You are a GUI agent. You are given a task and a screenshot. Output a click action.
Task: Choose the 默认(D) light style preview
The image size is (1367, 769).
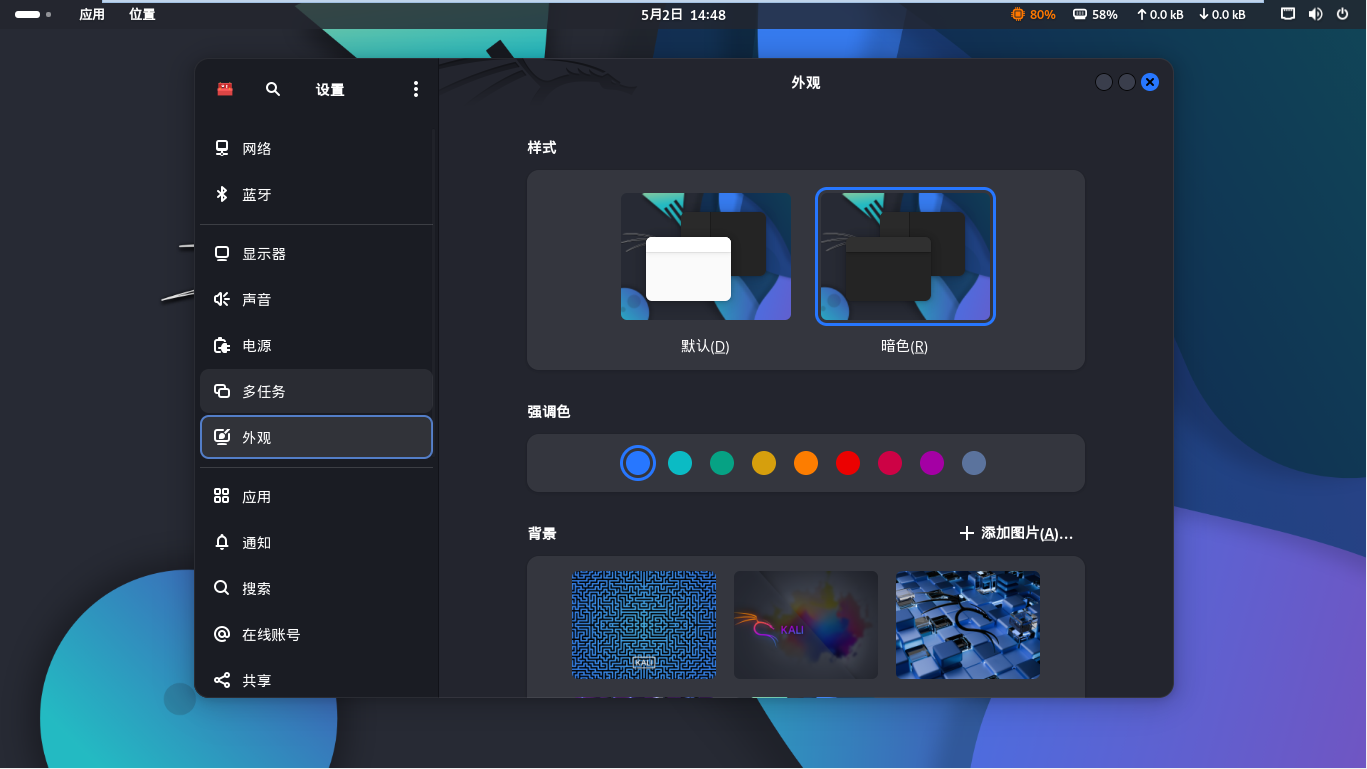coord(706,256)
